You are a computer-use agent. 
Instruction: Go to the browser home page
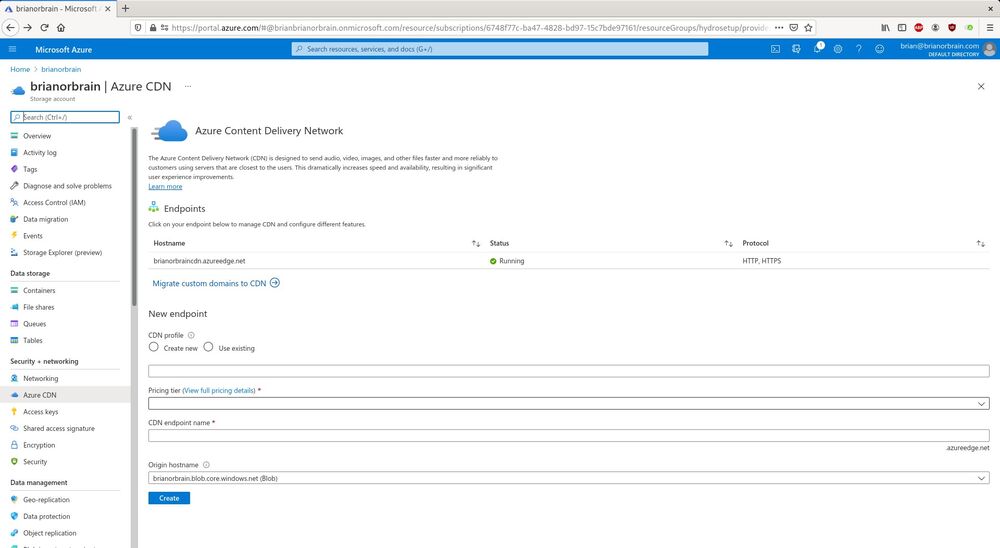(61, 27)
